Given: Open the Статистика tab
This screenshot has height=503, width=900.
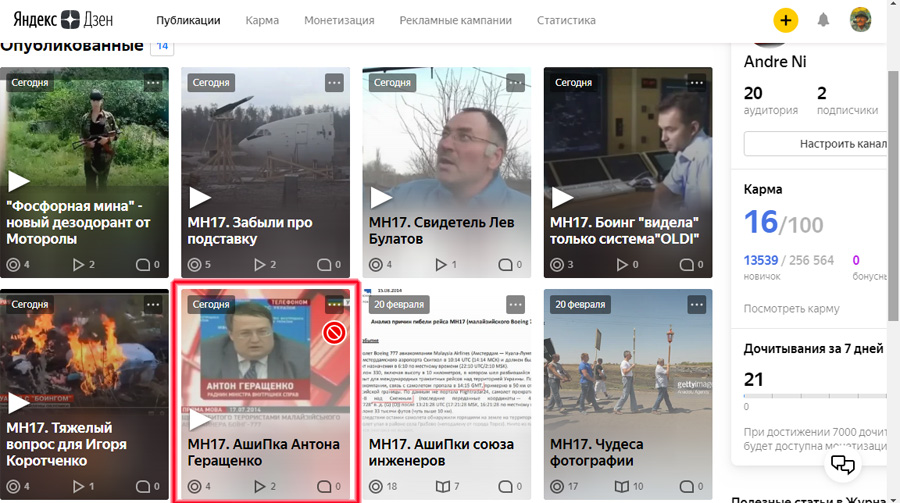Looking at the screenshot, I should 566,20.
